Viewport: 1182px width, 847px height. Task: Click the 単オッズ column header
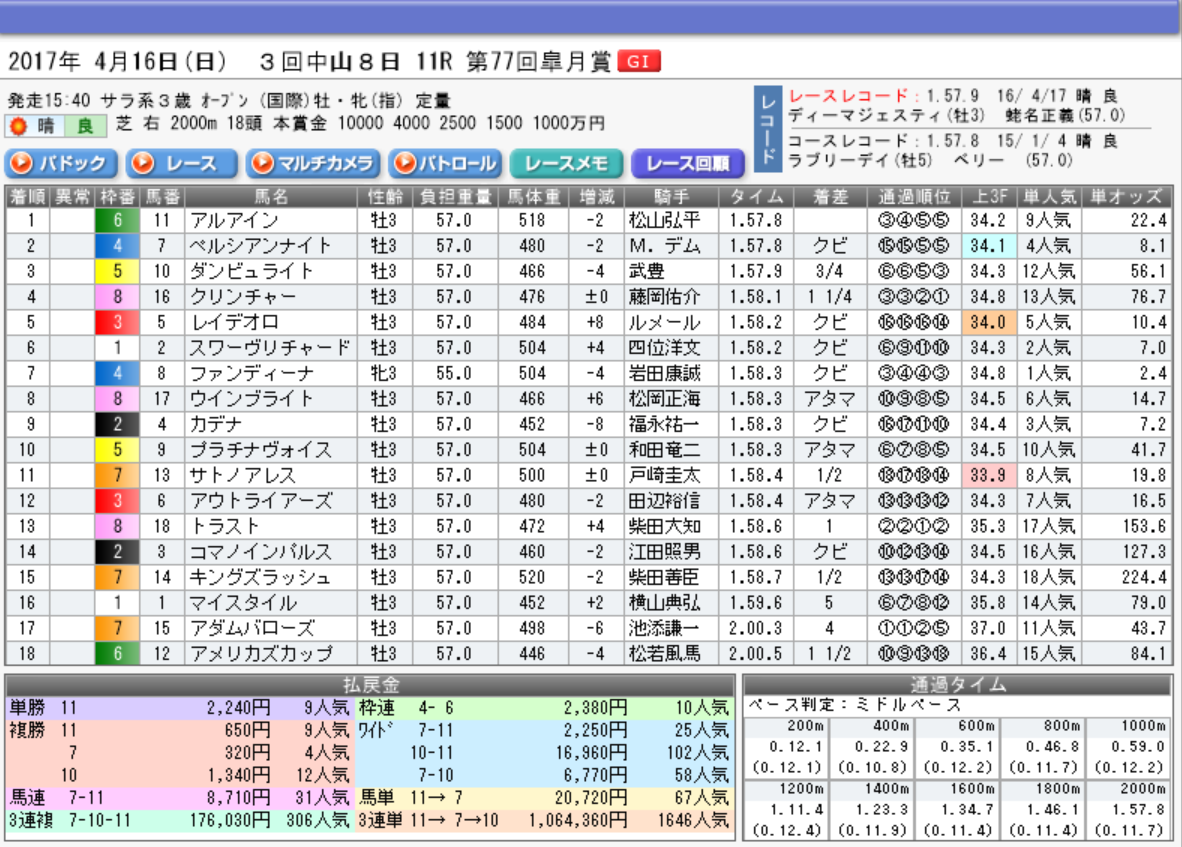point(1126,197)
